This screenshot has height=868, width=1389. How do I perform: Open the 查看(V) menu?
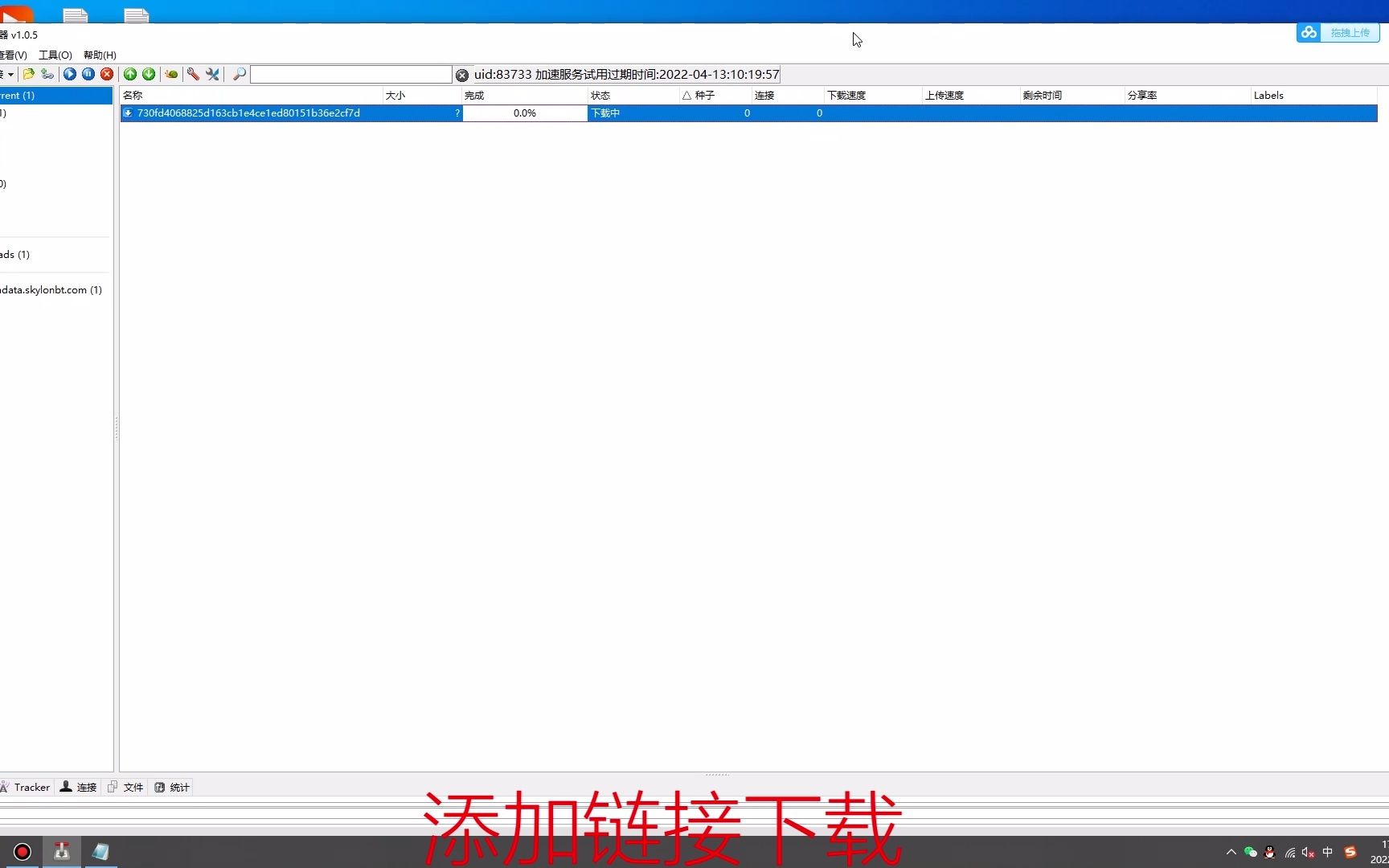click(14, 55)
